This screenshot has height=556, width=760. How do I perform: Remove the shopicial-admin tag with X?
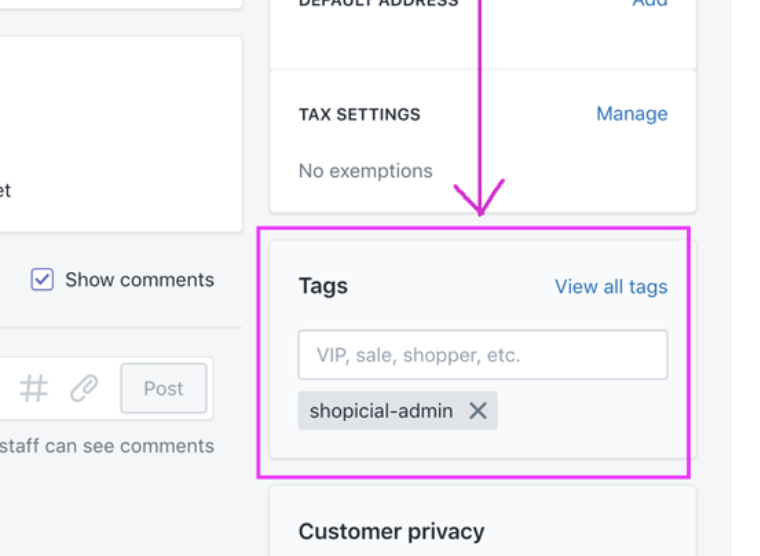click(x=478, y=411)
